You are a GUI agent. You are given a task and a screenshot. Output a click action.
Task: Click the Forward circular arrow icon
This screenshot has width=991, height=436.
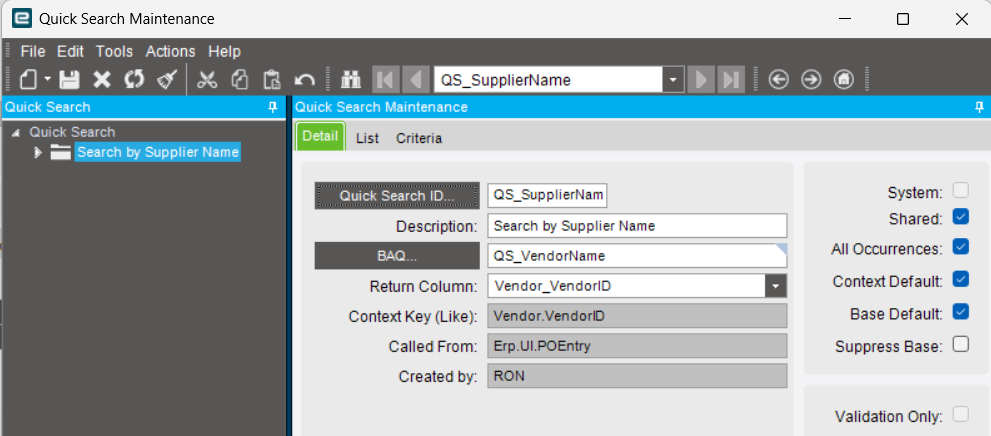tap(811, 80)
